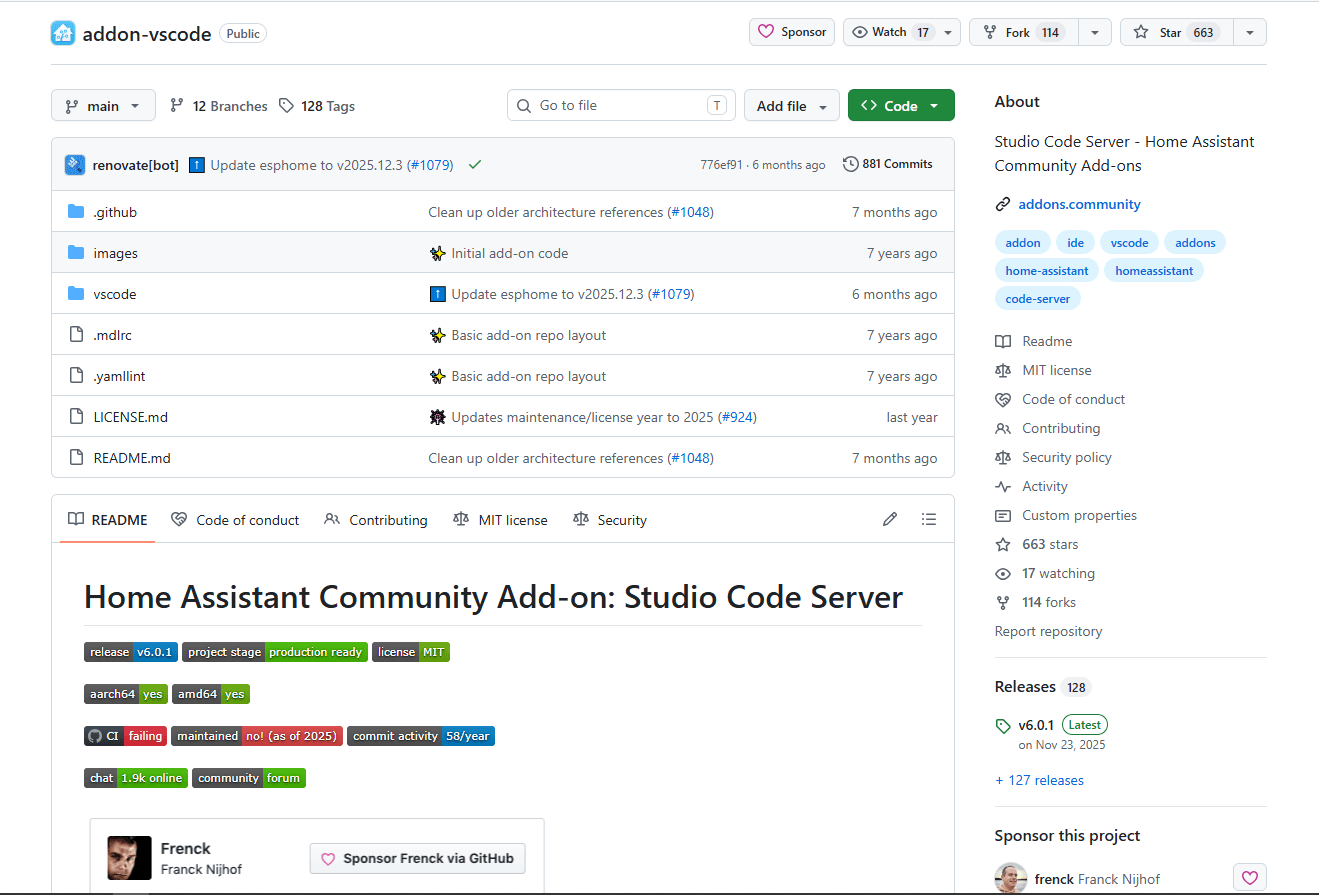Click the Report repository link
The width and height of the screenshot is (1319, 895).
click(x=1048, y=631)
